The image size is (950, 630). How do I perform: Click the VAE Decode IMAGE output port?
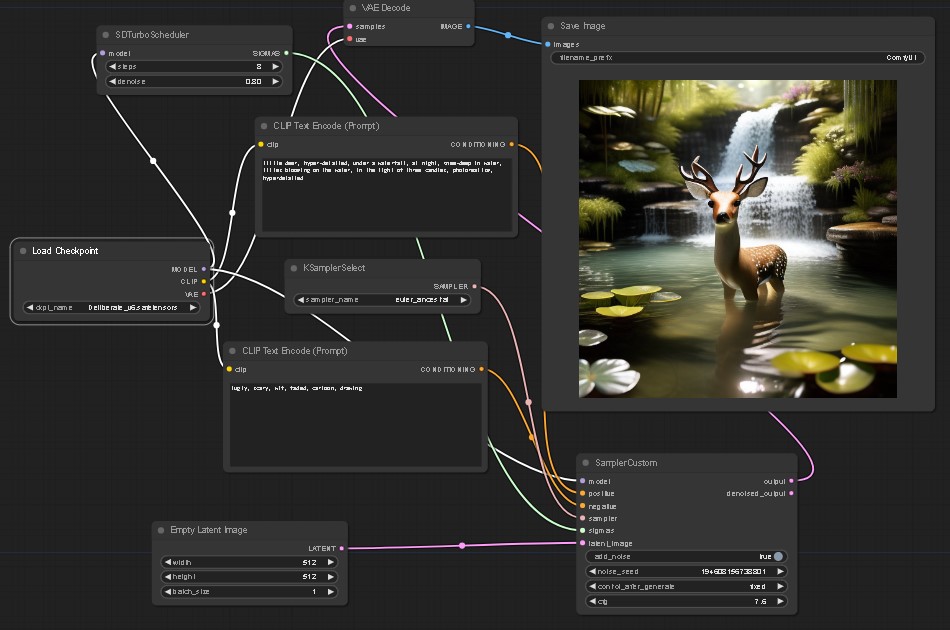point(468,27)
